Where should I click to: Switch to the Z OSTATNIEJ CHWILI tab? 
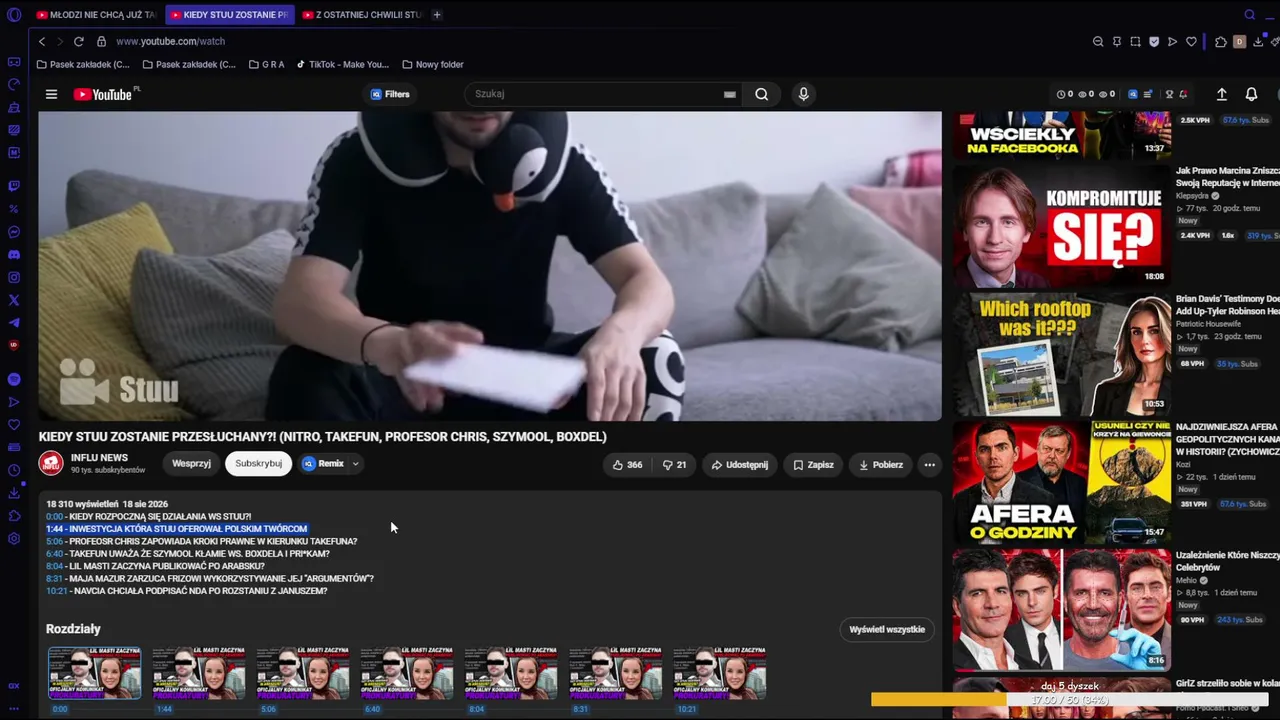click(362, 15)
